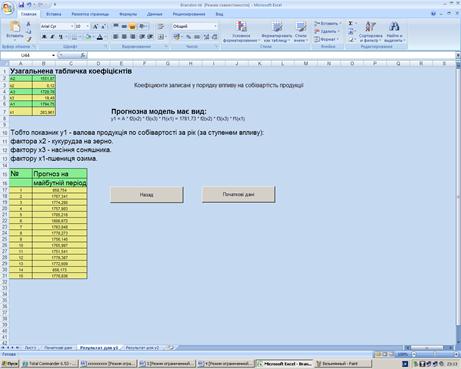461x369 pixels.
Task: Switch to the Формулы ribbon tab
Action: pyautogui.click(x=128, y=14)
